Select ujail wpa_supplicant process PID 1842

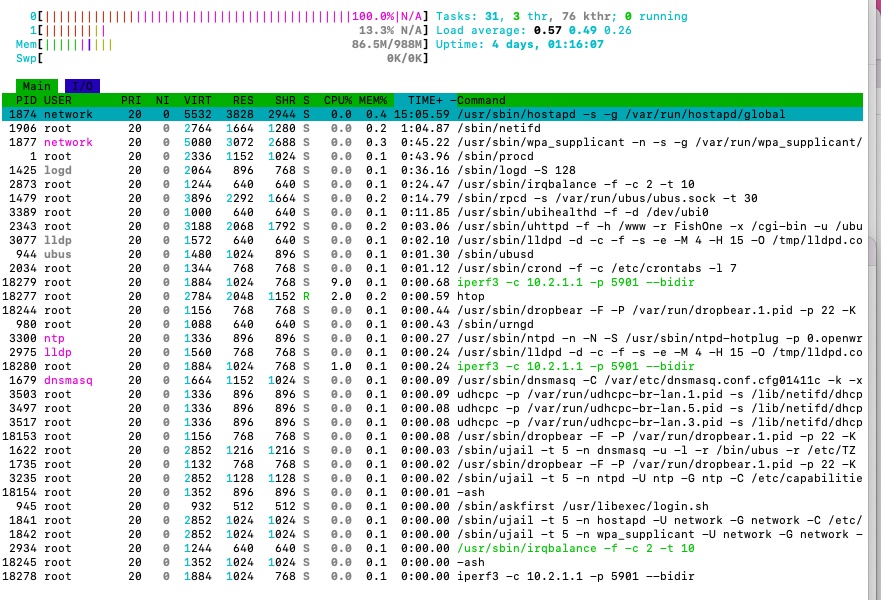point(432,534)
